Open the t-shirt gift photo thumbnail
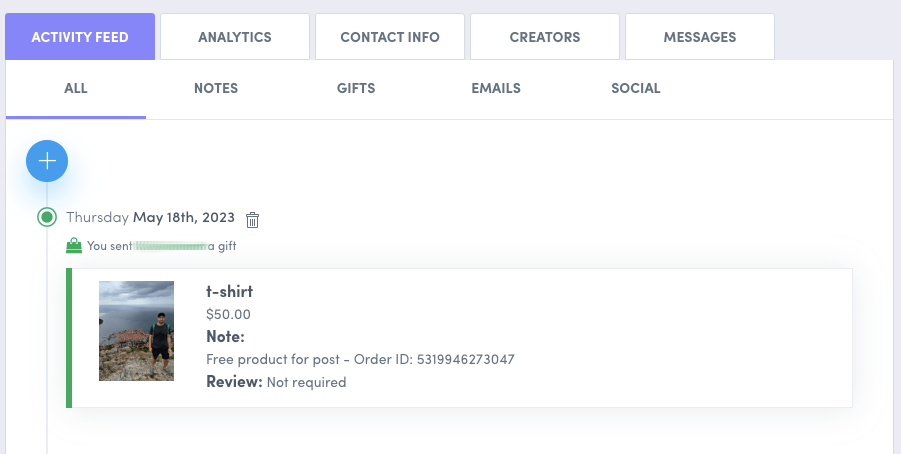Image resolution: width=901 pixels, height=454 pixels. coord(136,331)
